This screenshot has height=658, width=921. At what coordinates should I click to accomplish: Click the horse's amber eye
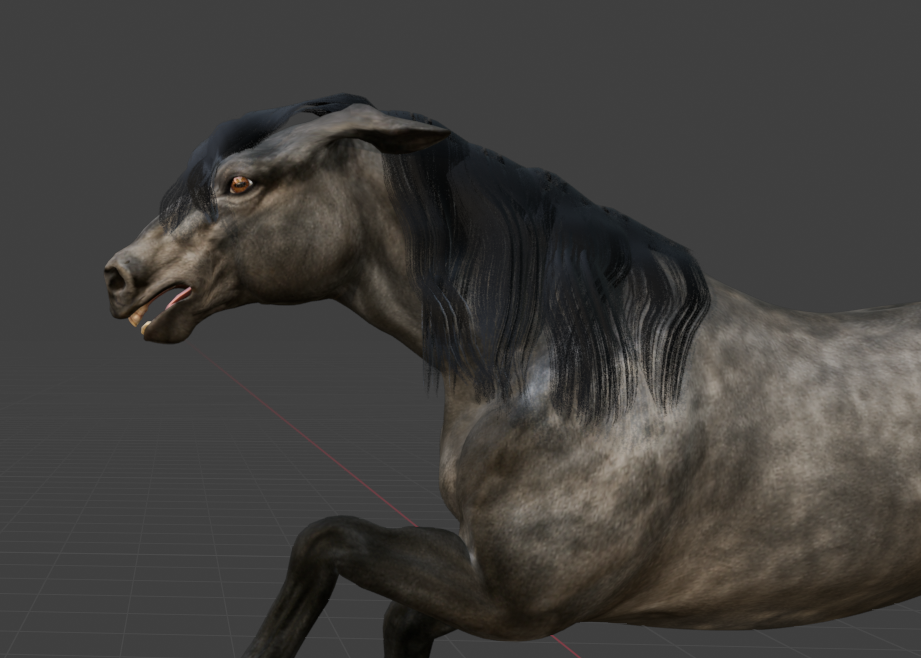[240, 185]
